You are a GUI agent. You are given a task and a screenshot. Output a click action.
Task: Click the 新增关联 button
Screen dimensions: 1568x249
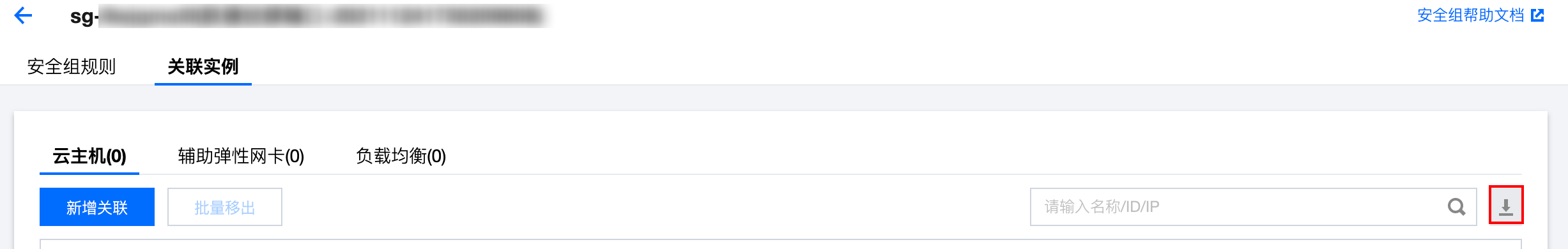pyautogui.click(x=97, y=207)
